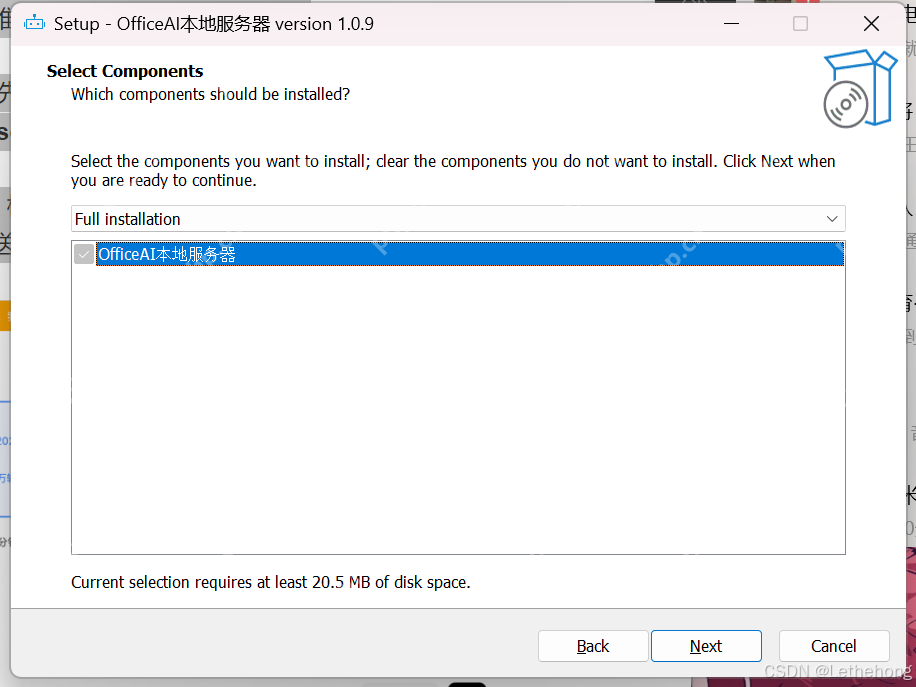
Task: Toggle the OfficeAI本地服务器 component checkbox
Action: [x=84, y=254]
